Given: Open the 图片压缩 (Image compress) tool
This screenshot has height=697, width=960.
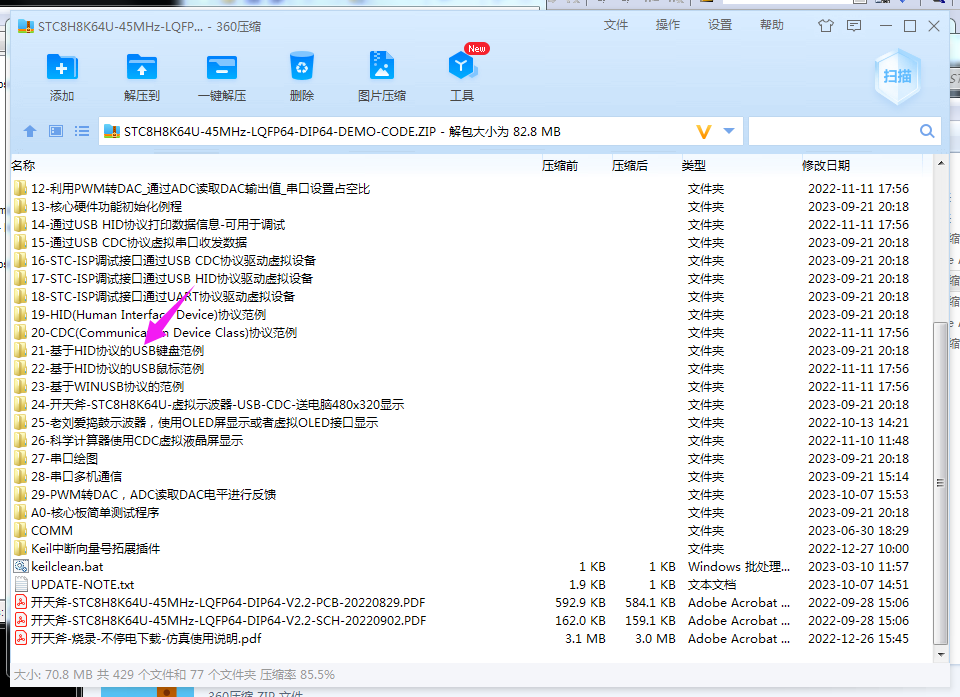Looking at the screenshot, I should (x=381, y=66).
